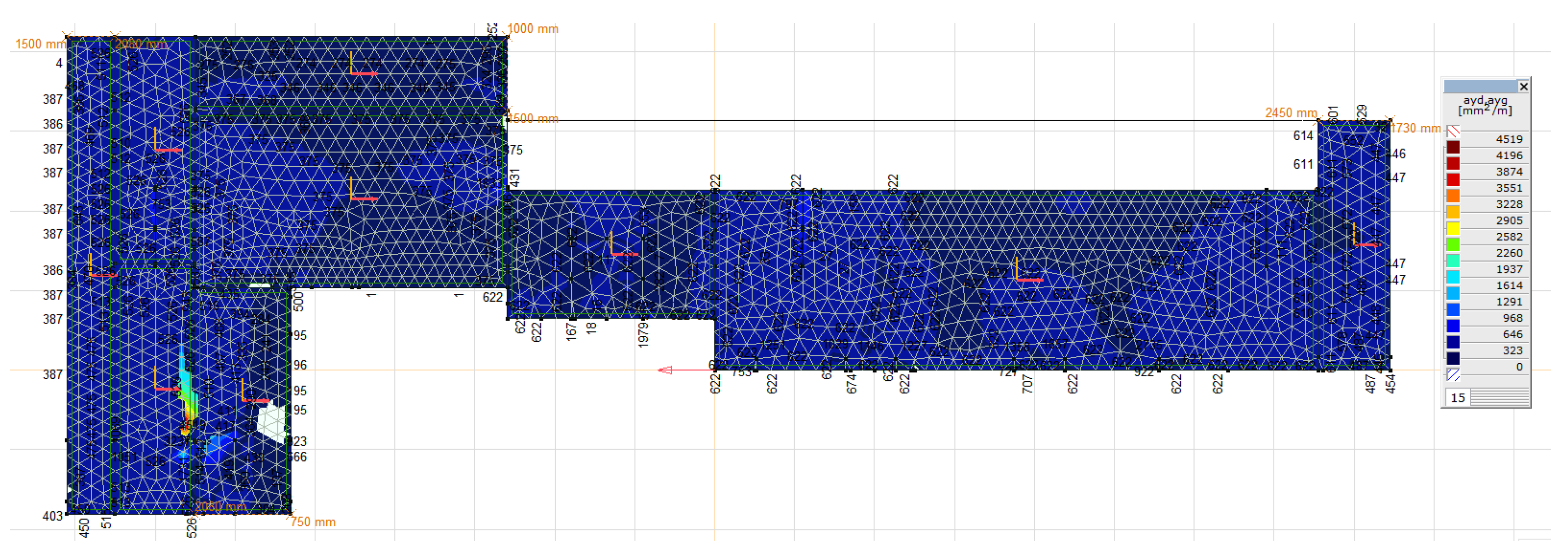
Task: Select the ayd,avg [mm2/m] legend label
Action: (1485, 107)
